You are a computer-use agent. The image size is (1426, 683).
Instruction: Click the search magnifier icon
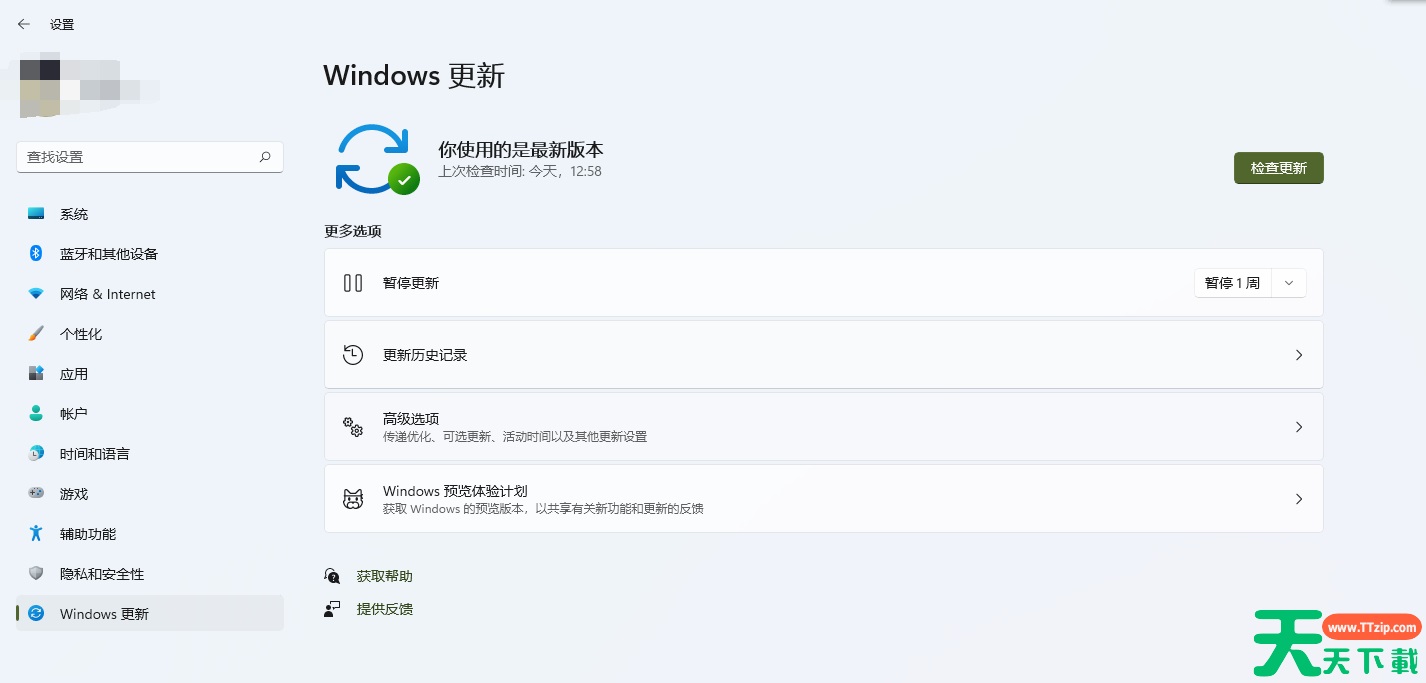point(265,157)
